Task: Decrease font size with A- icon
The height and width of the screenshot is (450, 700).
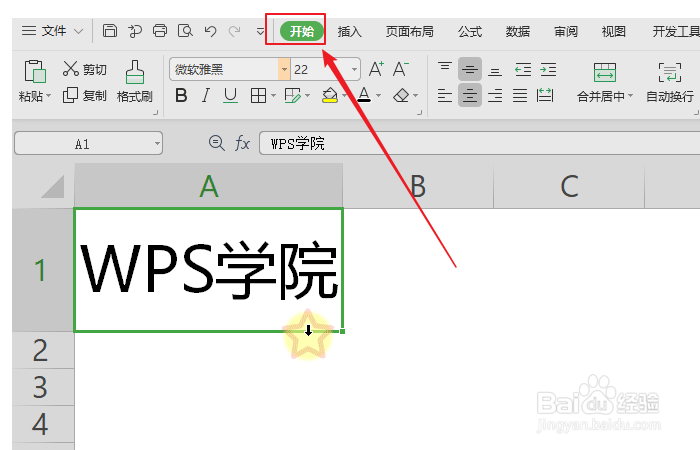Action: (x=400, y=69)
